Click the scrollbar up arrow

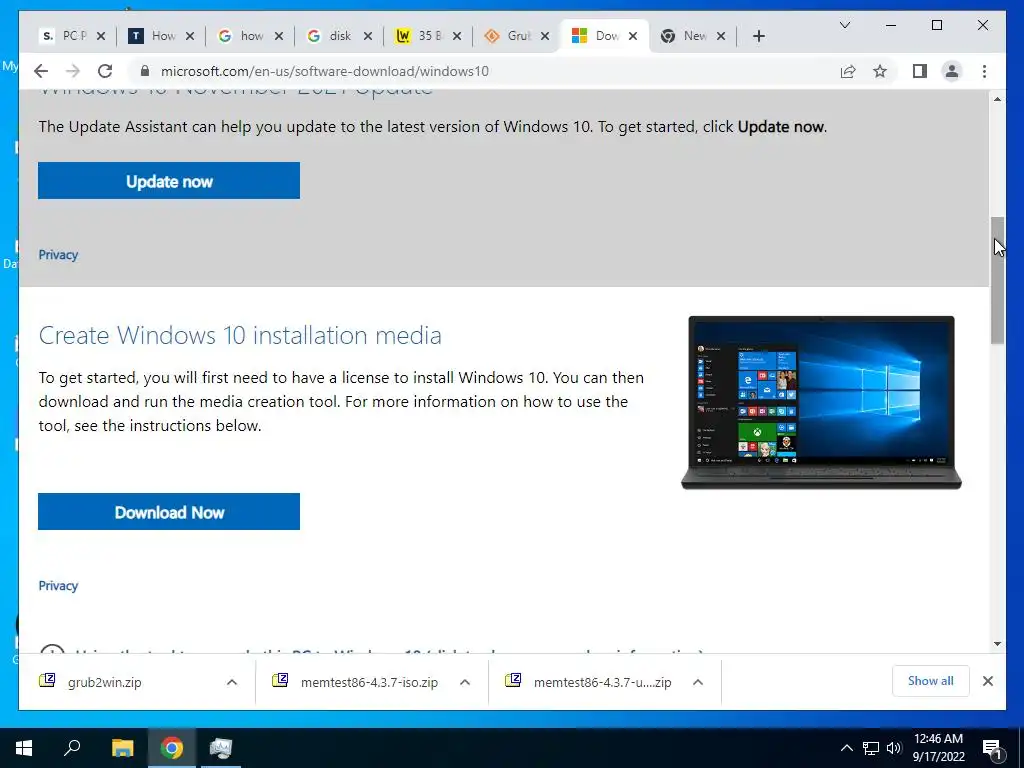click(x=997, y=99)
